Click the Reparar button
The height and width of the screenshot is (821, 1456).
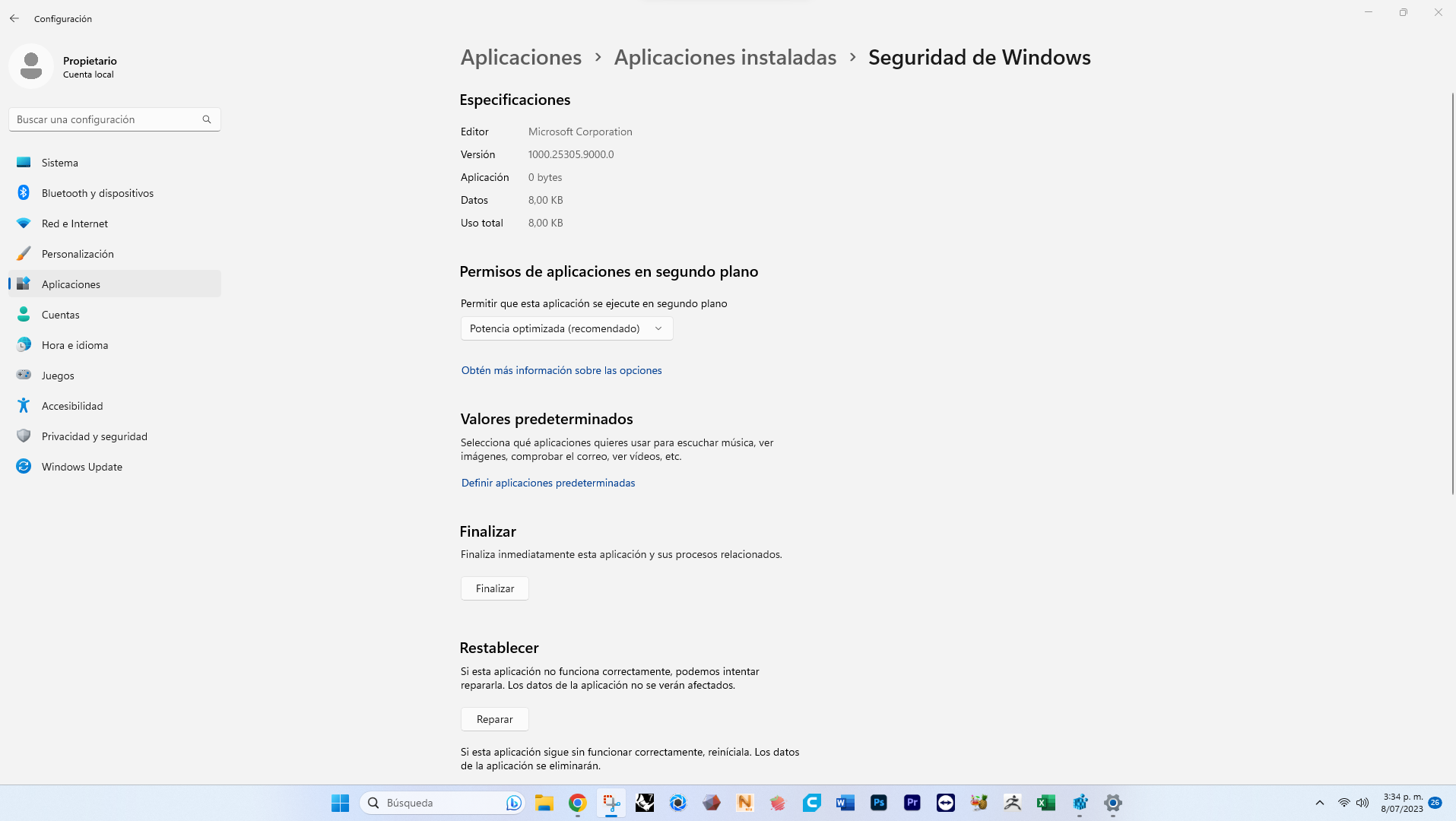(x=495, y=719)
